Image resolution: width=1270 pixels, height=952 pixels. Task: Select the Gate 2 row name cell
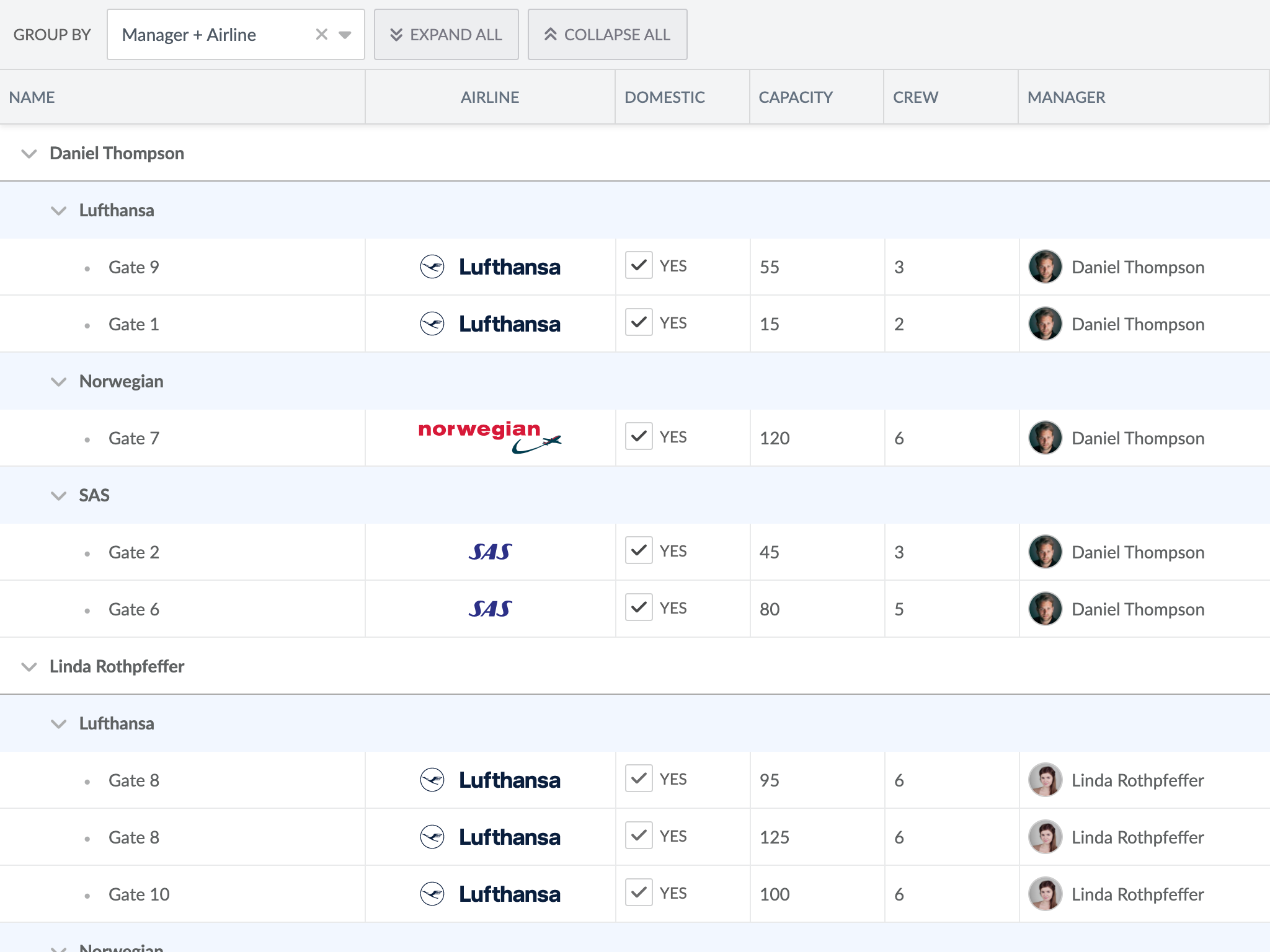coord(134,552)
